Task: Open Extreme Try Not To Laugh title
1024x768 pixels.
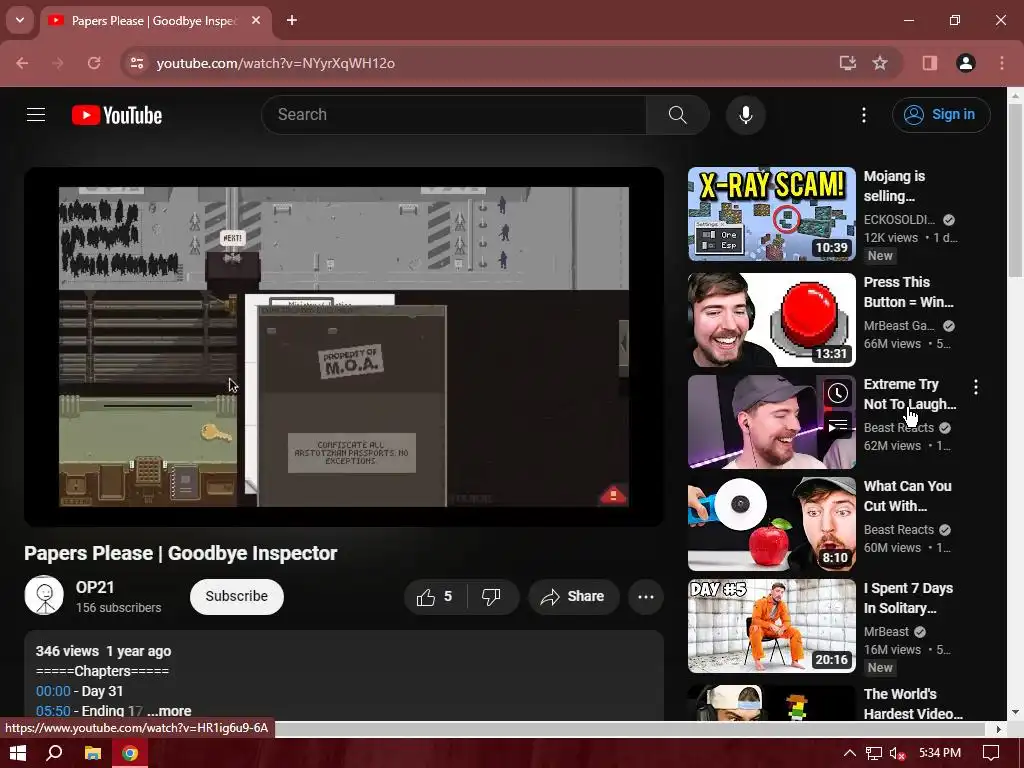Action: [909, 394]
